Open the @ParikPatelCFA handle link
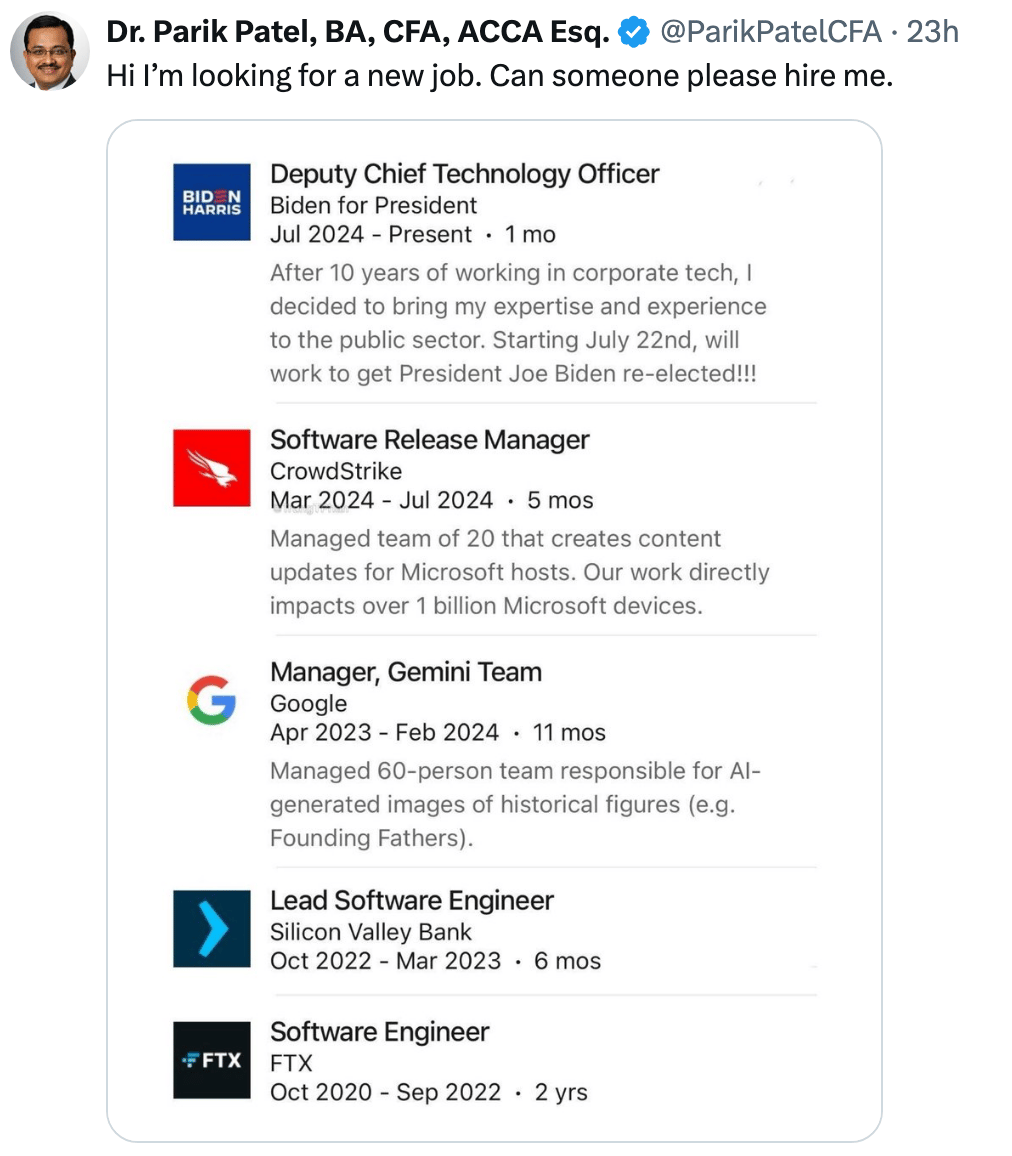Screen dimensions: 1012x1156 tap(772, 33)
